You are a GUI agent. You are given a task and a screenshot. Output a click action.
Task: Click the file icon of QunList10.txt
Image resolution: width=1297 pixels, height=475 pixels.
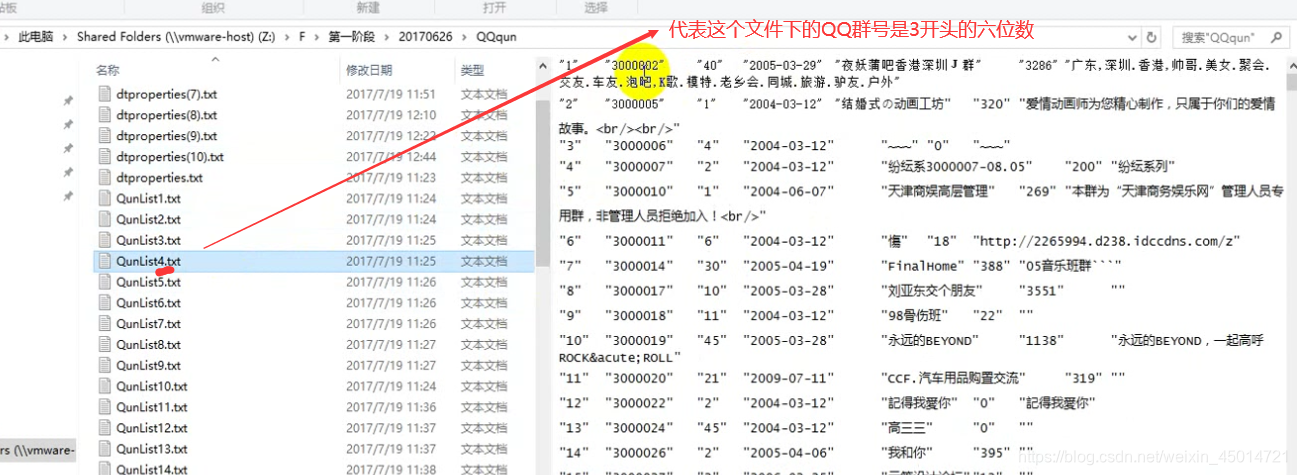click(x=106, y=386)
